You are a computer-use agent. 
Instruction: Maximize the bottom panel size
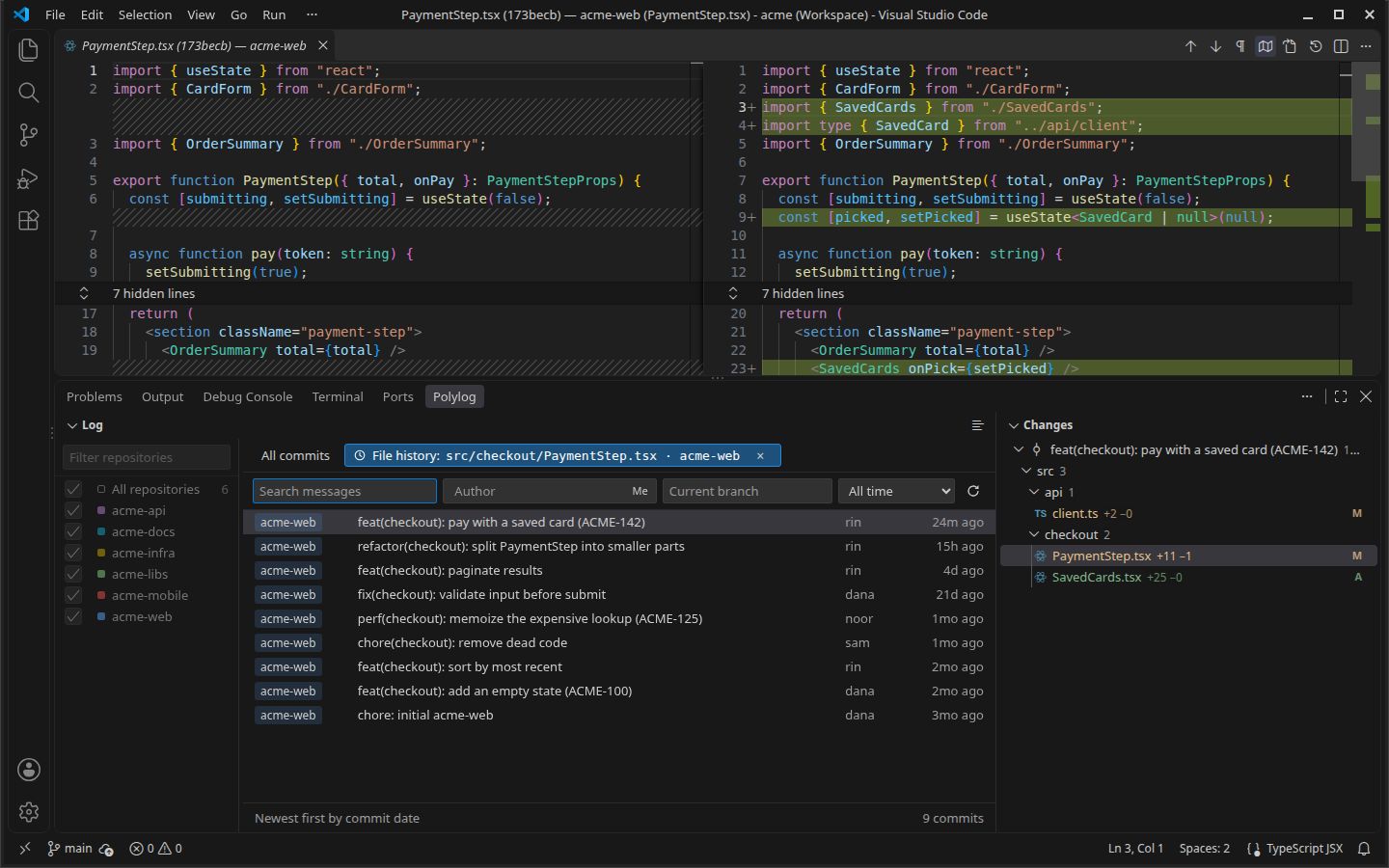coord(1341,396)
